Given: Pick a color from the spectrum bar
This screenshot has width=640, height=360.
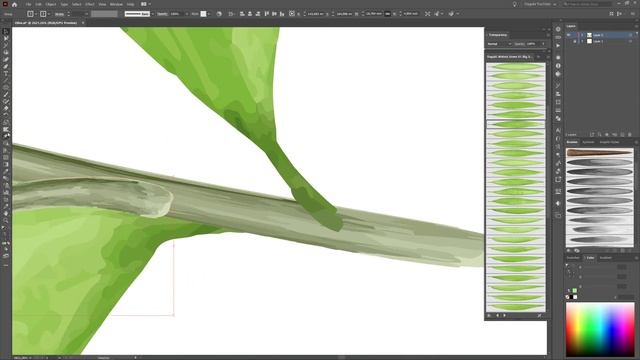Looking at the screenshot, I should tap(600, 330).
